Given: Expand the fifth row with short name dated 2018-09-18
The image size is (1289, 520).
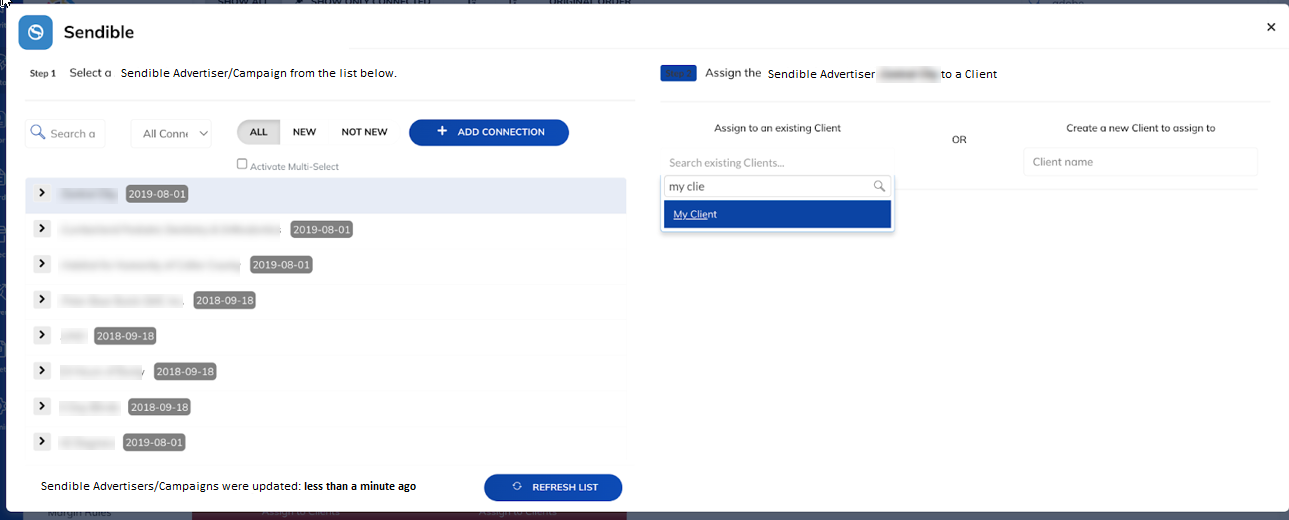Looking at the screenshot, I should point(41,334).
